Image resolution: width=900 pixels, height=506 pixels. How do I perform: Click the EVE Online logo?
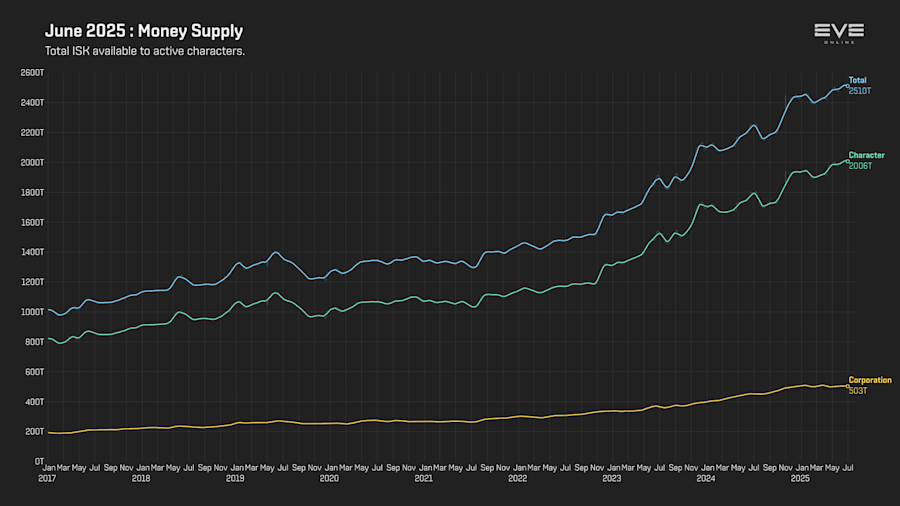(x=839, y=33)
